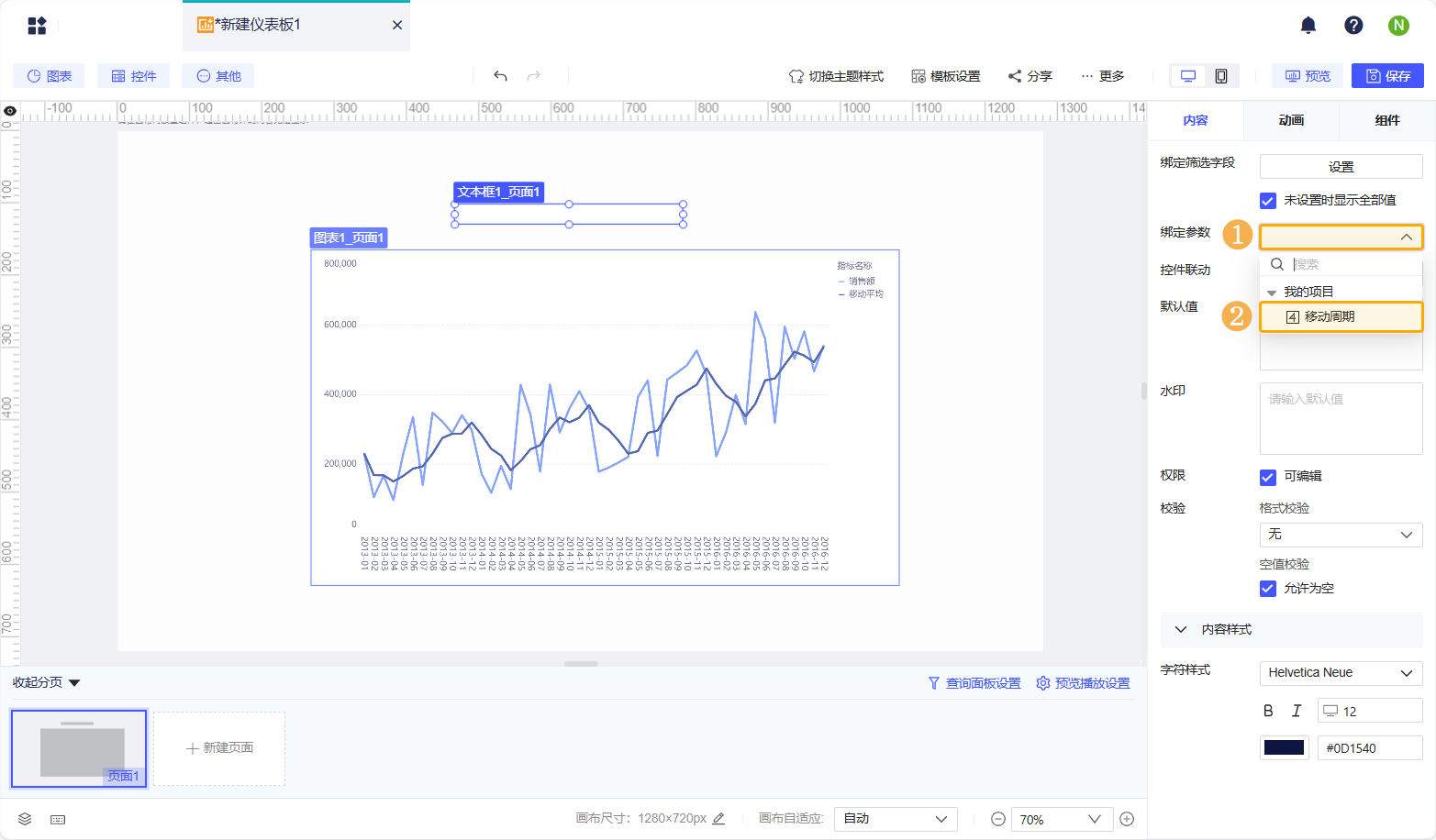
Task: Toggle 可编辑 checkbox
Action: point(1268,477)
